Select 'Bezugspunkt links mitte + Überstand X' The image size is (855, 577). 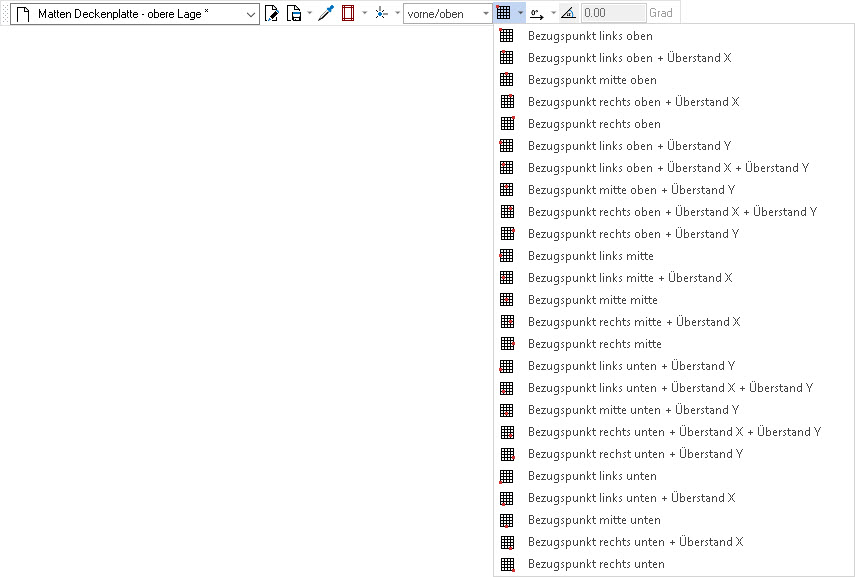[674, 278]
